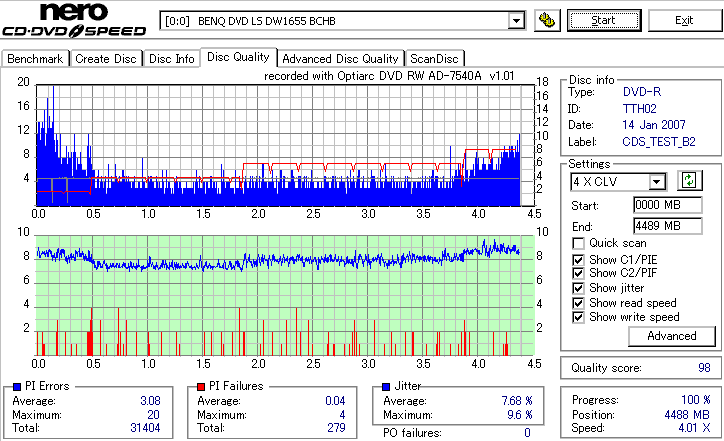
Task: Click the Nero CD-DVD Speed logo
Action: [x=74, y=19]
